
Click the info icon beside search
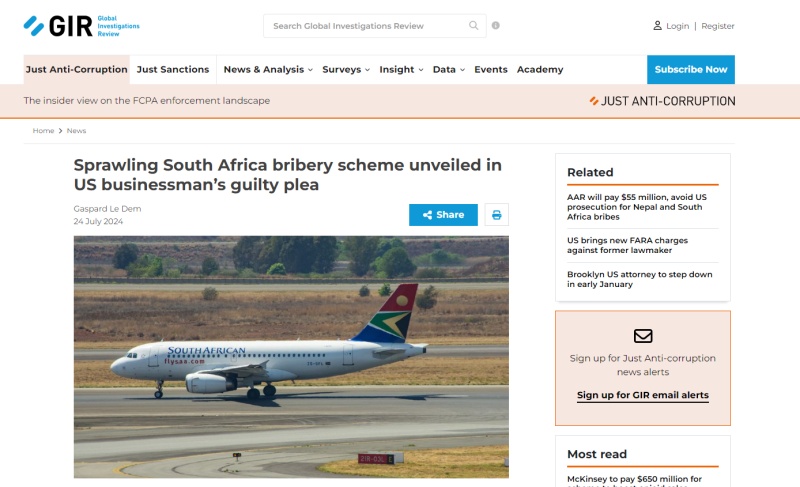[496, 26]
